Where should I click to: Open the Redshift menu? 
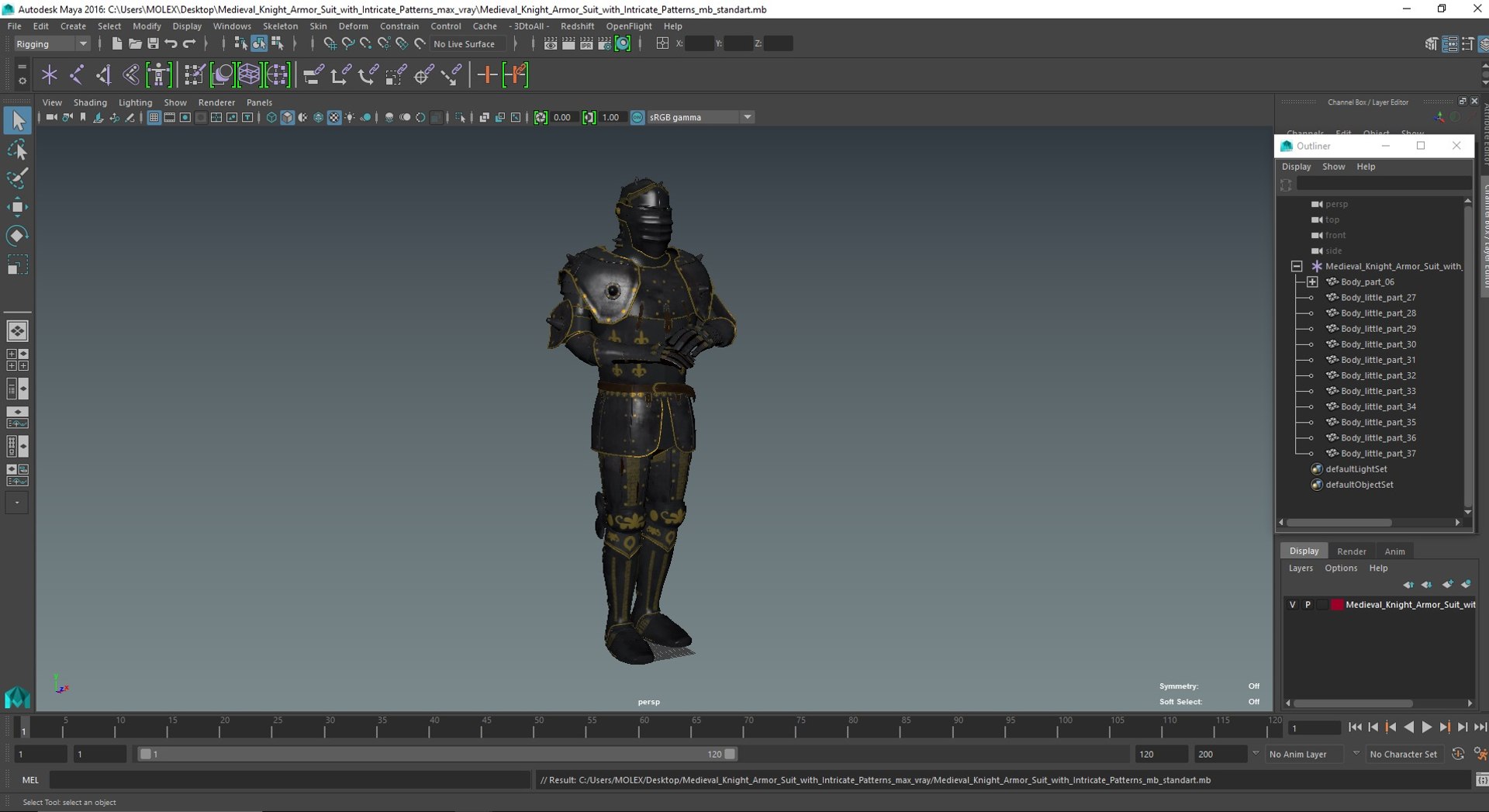[x=577, y=26]
